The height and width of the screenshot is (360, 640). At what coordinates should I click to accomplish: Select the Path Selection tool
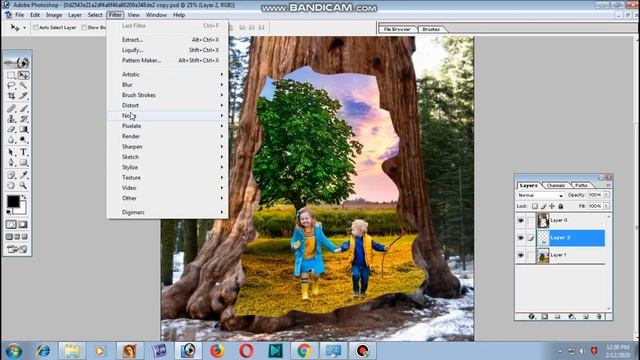pos(11,152)
